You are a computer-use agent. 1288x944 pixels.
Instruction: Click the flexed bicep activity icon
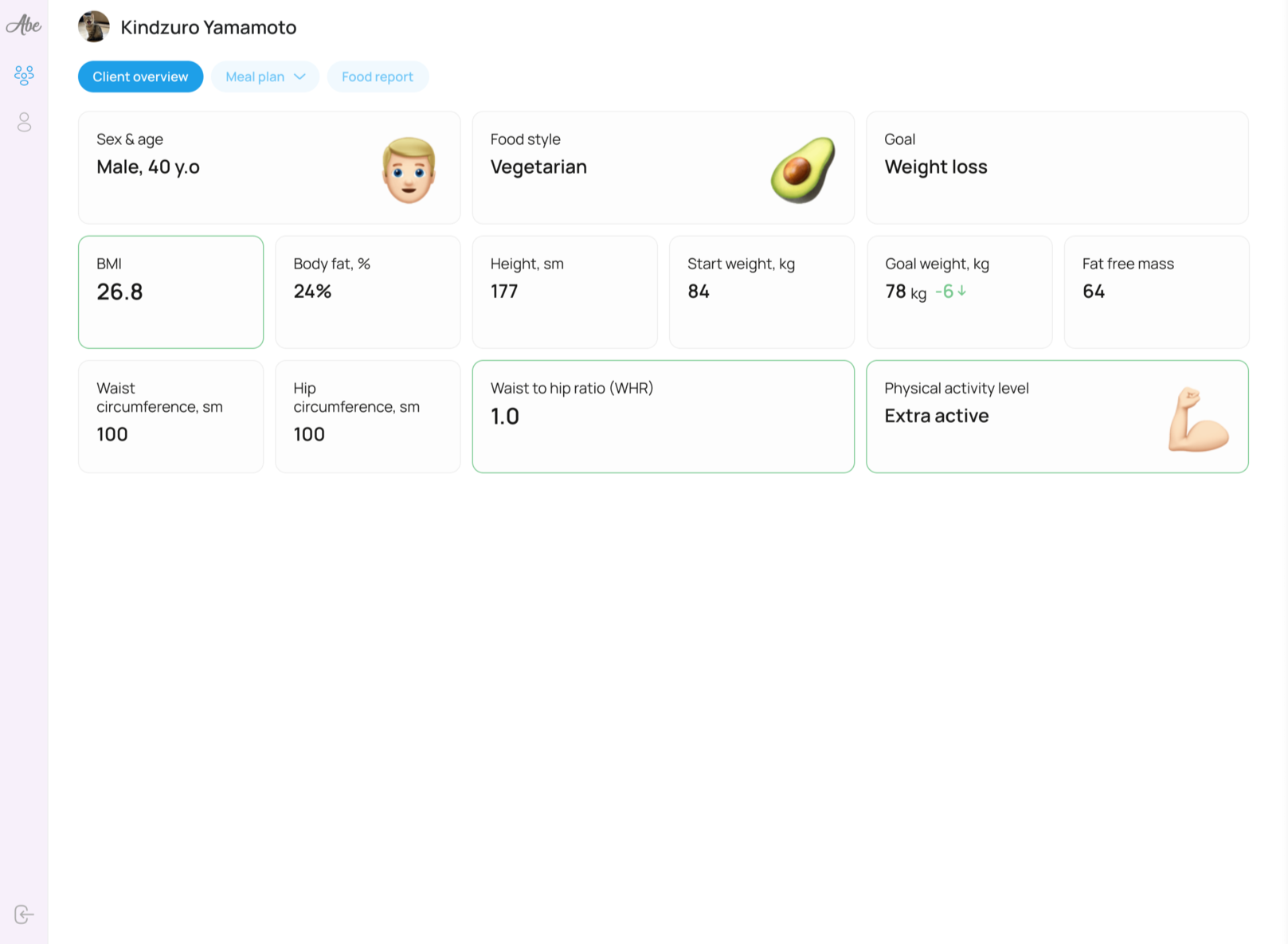click(1197, 420)
